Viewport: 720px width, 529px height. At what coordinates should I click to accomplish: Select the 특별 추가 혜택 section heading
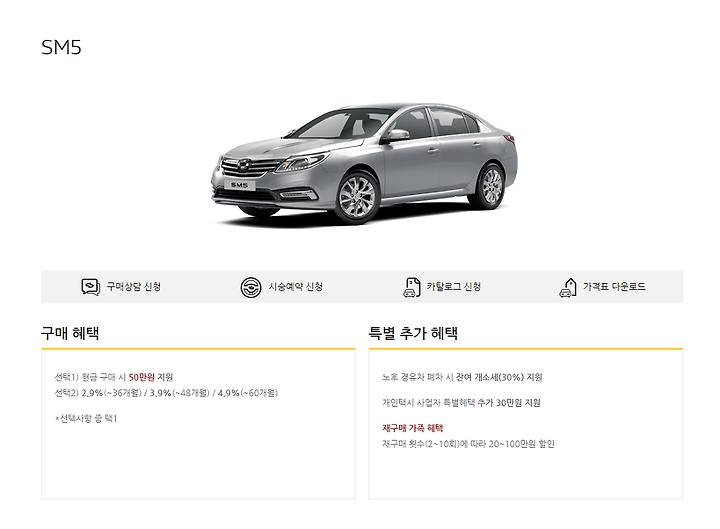413,333
